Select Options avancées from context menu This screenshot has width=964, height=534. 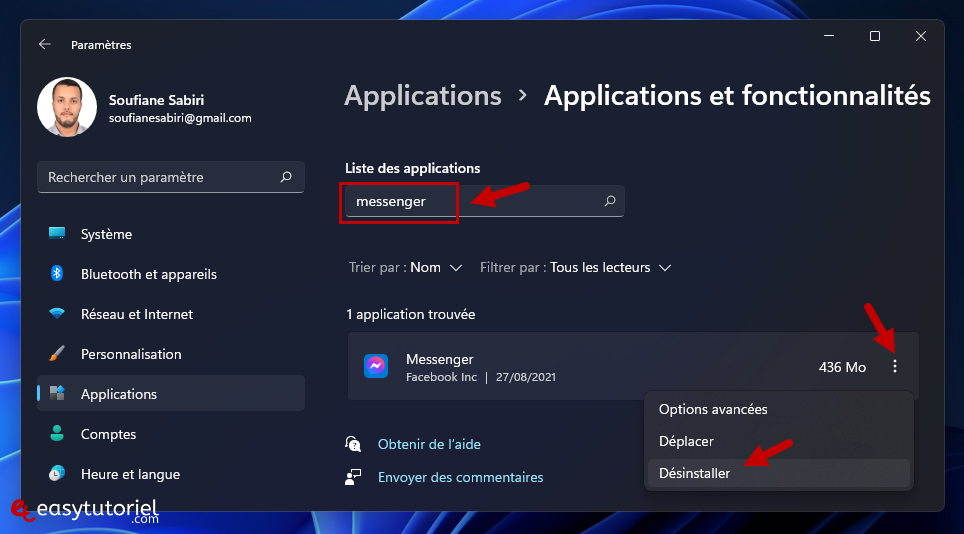click(778, 409)
